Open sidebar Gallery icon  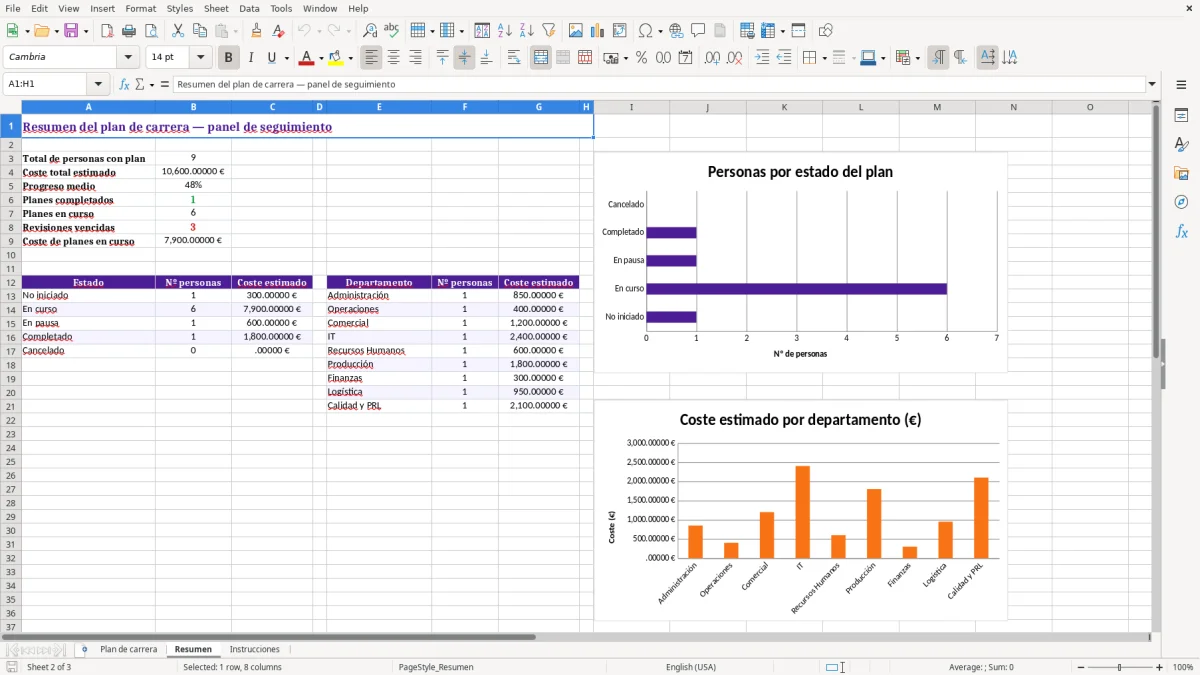(1181, 174)
